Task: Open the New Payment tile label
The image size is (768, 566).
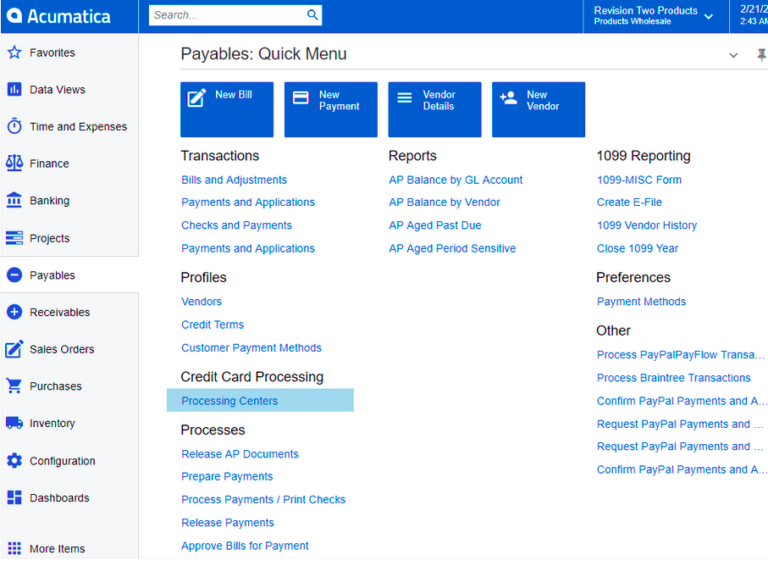Action: (339, 100)
